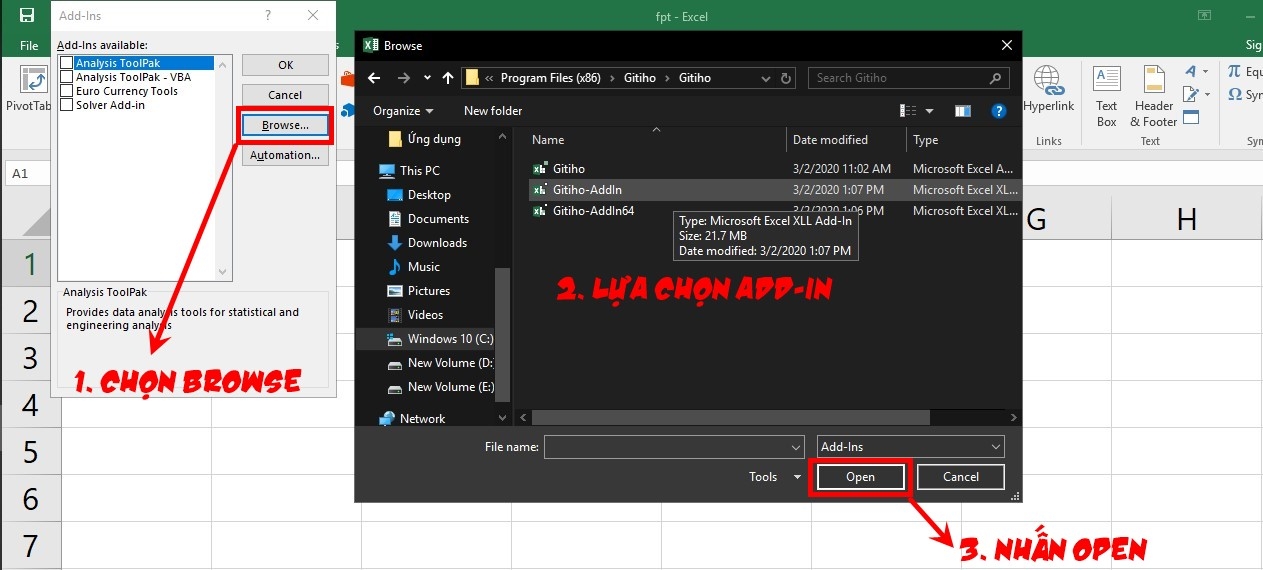
Task: Click Open in the Browse dialog
Action: 861,477
